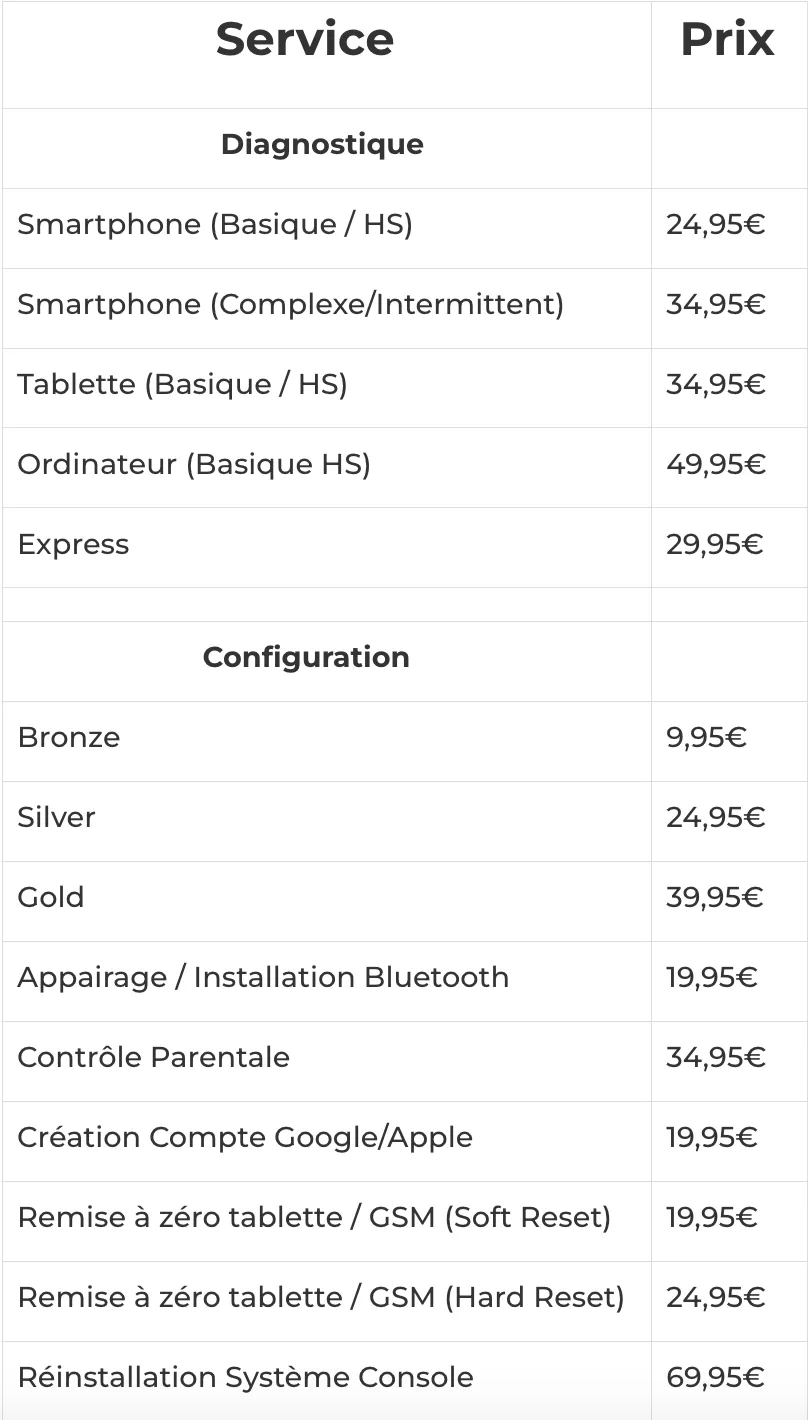
Task: Click the Prix column header
Action: click(x=727, y=40)
